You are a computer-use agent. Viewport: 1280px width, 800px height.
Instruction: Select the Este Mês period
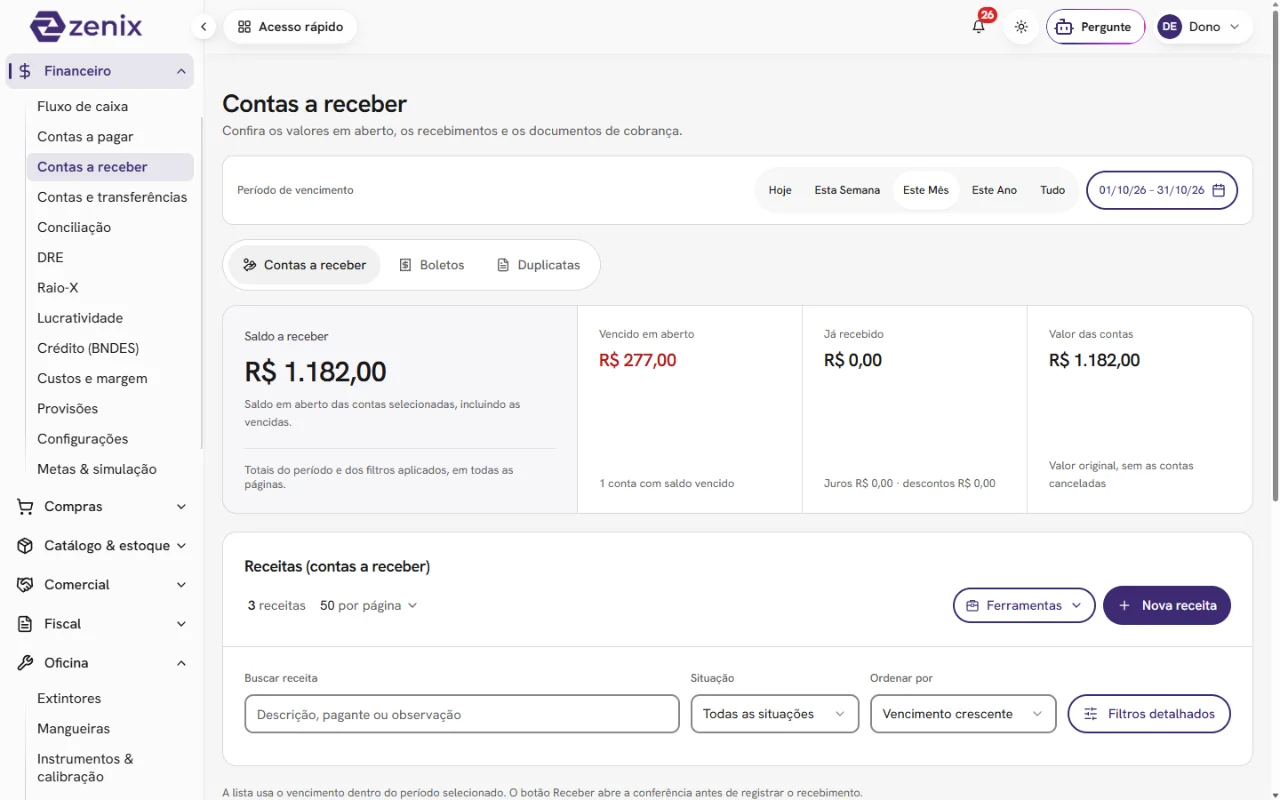pos(926,190)
